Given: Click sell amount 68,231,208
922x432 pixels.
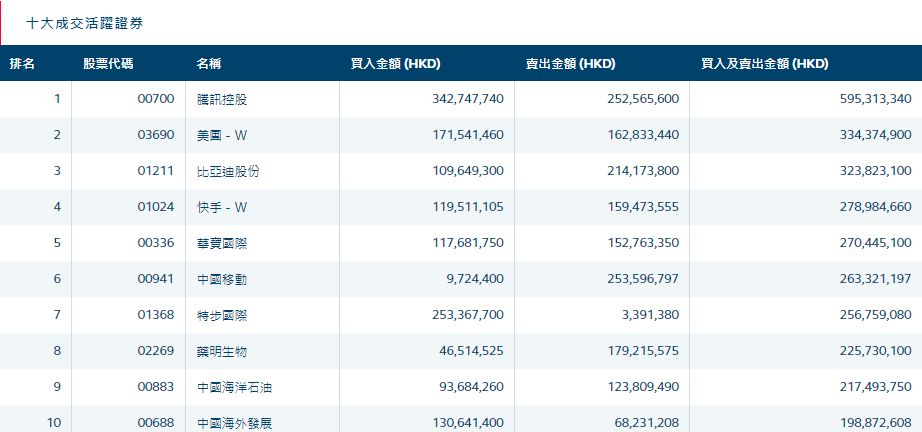Looking at the screenshot, I should [647, 423].
